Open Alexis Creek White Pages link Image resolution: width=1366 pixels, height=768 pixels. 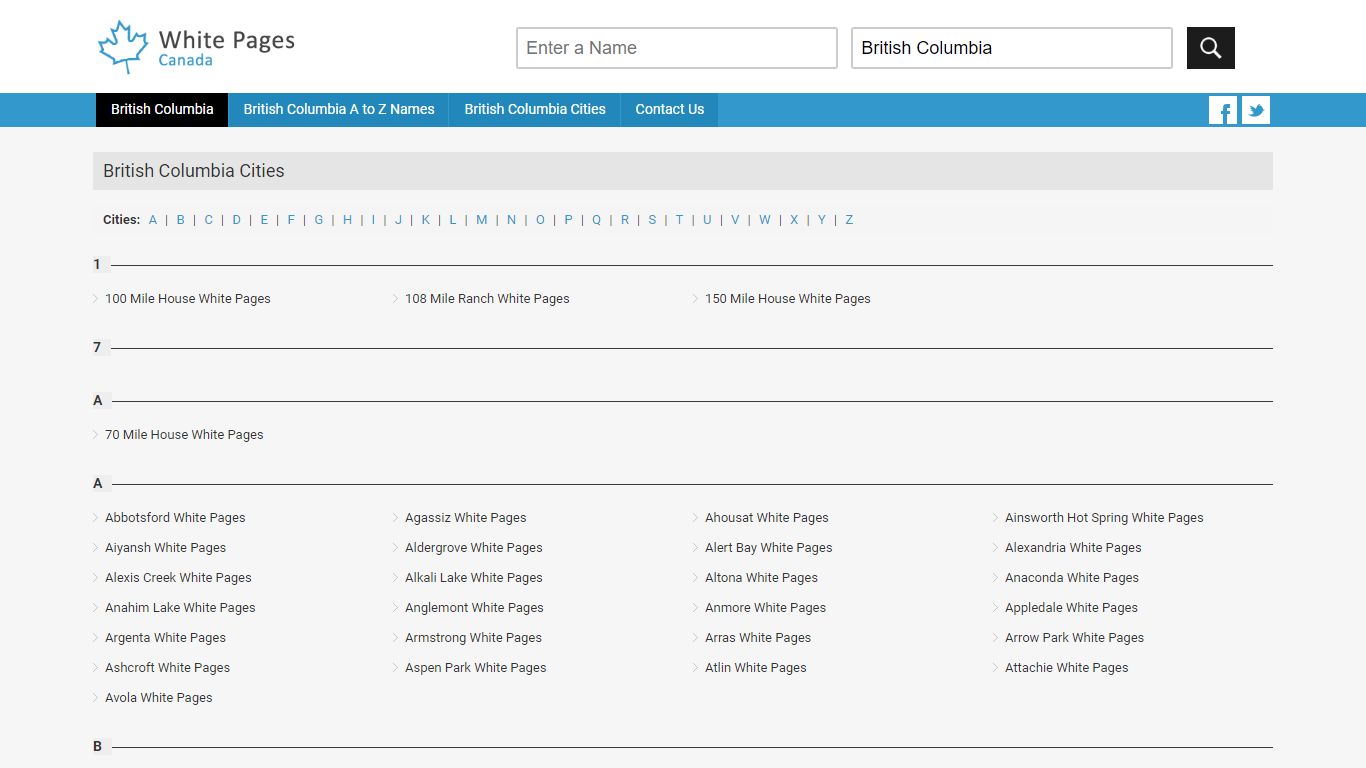178,578
